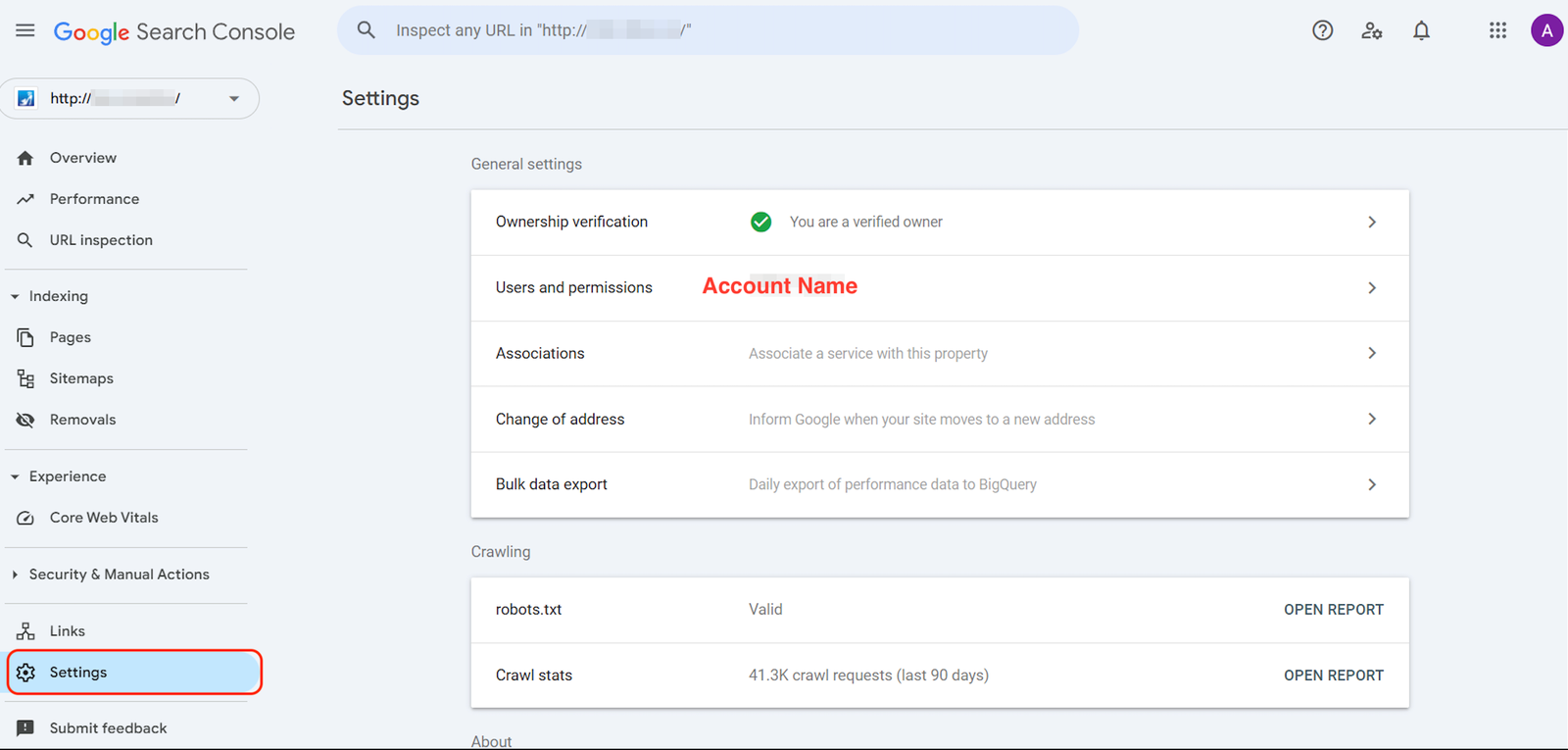Click the Help question mark icon

point(1322,30)
